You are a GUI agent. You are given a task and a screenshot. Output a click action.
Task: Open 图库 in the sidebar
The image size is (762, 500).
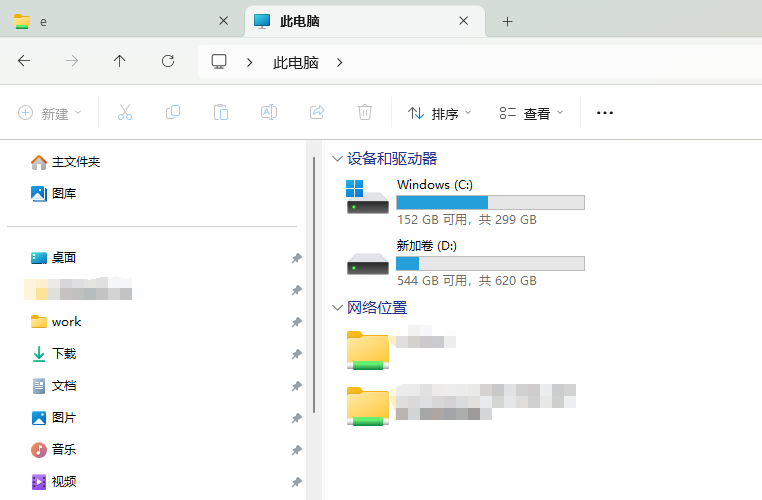[x=53, y=193]
